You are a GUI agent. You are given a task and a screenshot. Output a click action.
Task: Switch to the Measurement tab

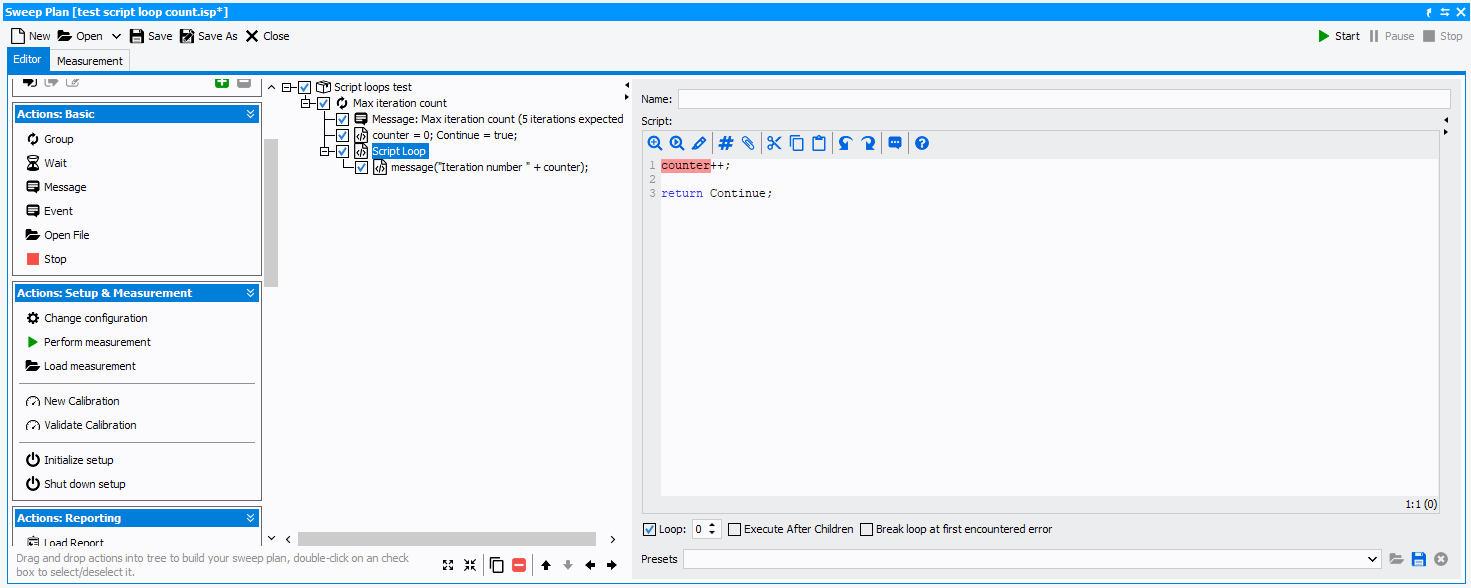click(90, 60)
